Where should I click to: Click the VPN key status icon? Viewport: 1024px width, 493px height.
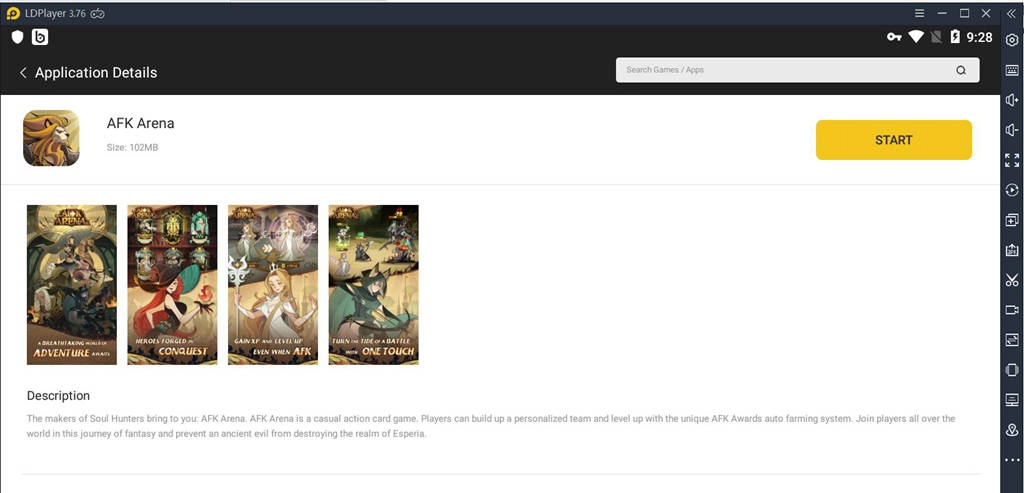pos(894,37)
